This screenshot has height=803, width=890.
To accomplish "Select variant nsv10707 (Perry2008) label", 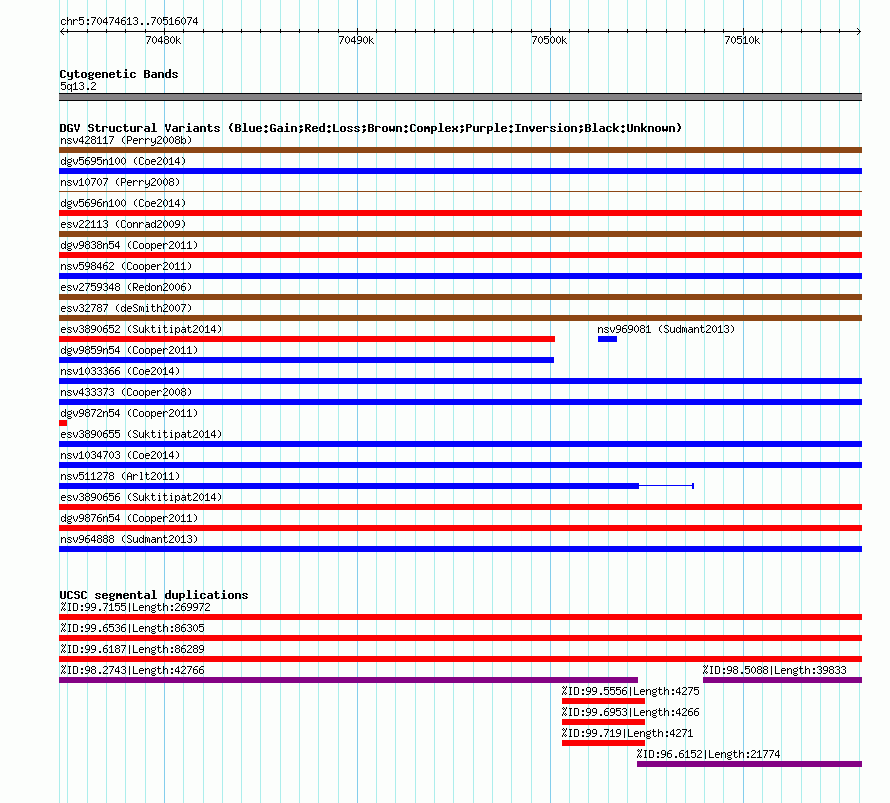I will coord(120,182).
